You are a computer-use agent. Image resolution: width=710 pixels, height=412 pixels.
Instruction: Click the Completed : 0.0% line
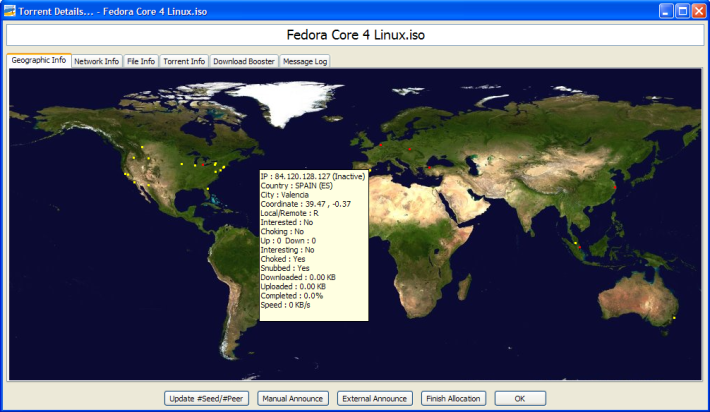pos(292,296)
